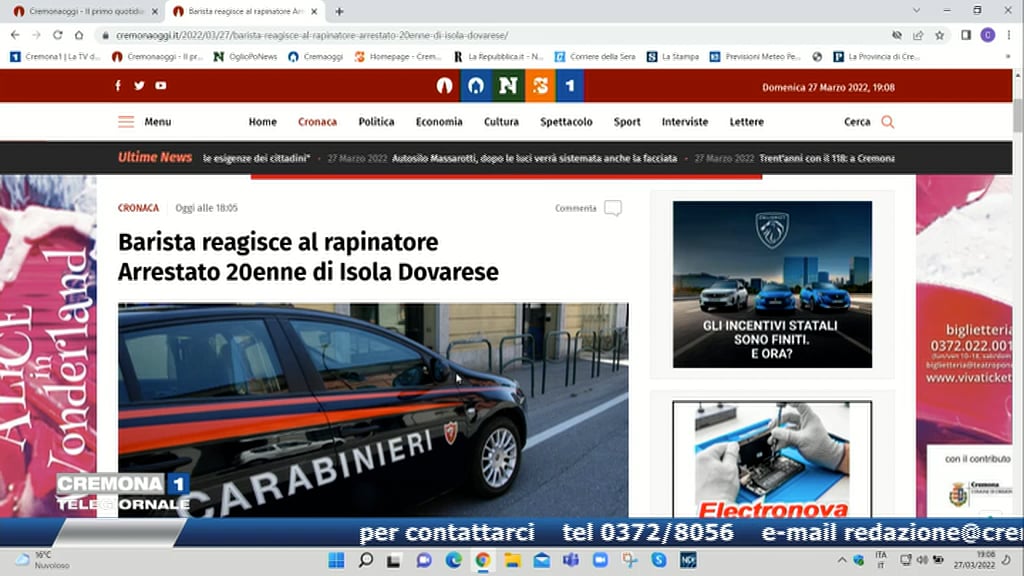Open the YouTube icon in the header

pyautogui.click(x=161, y=86)
